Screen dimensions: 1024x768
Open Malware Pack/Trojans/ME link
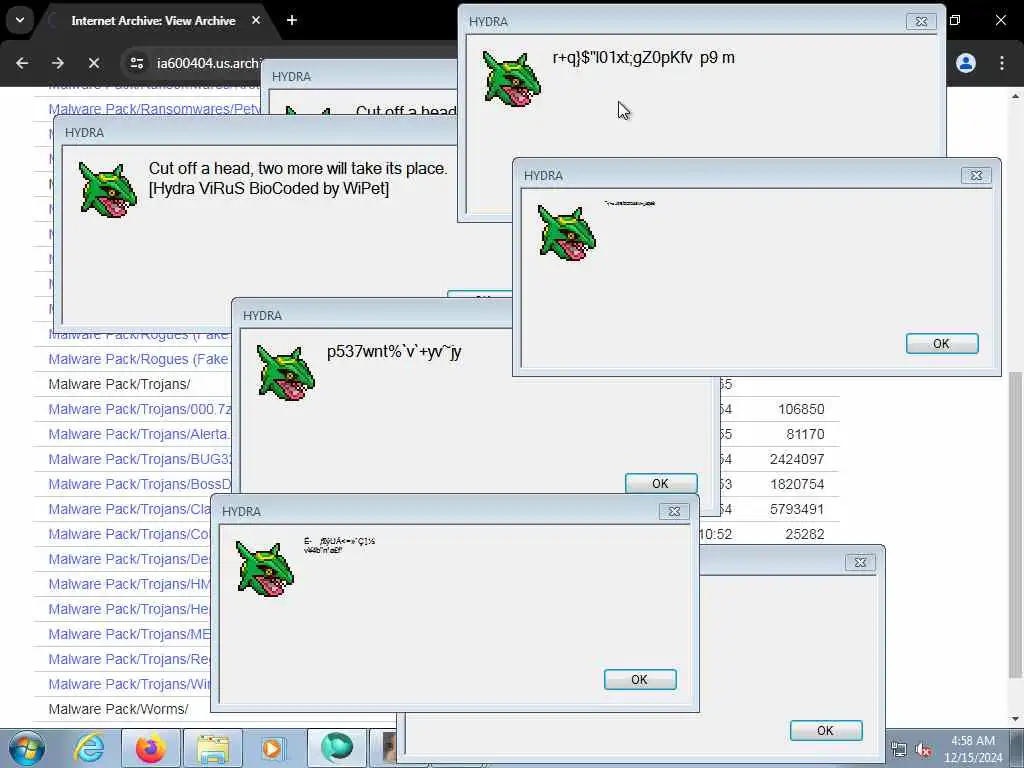tap(129, 634)
